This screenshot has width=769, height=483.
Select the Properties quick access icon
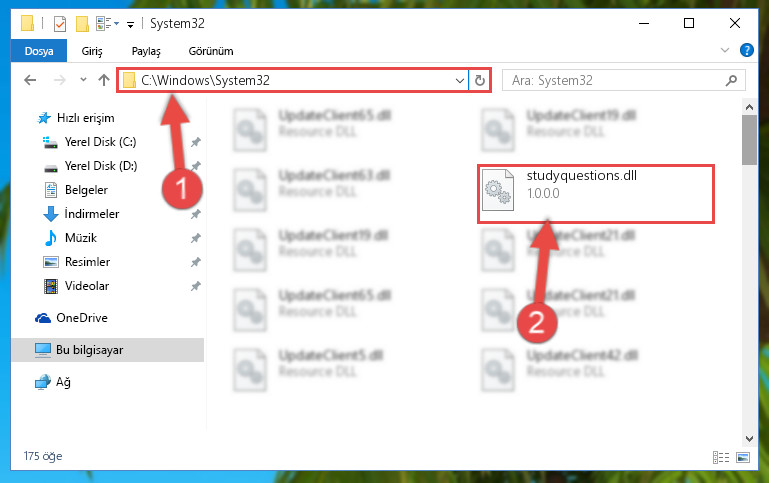click(60, 24)
